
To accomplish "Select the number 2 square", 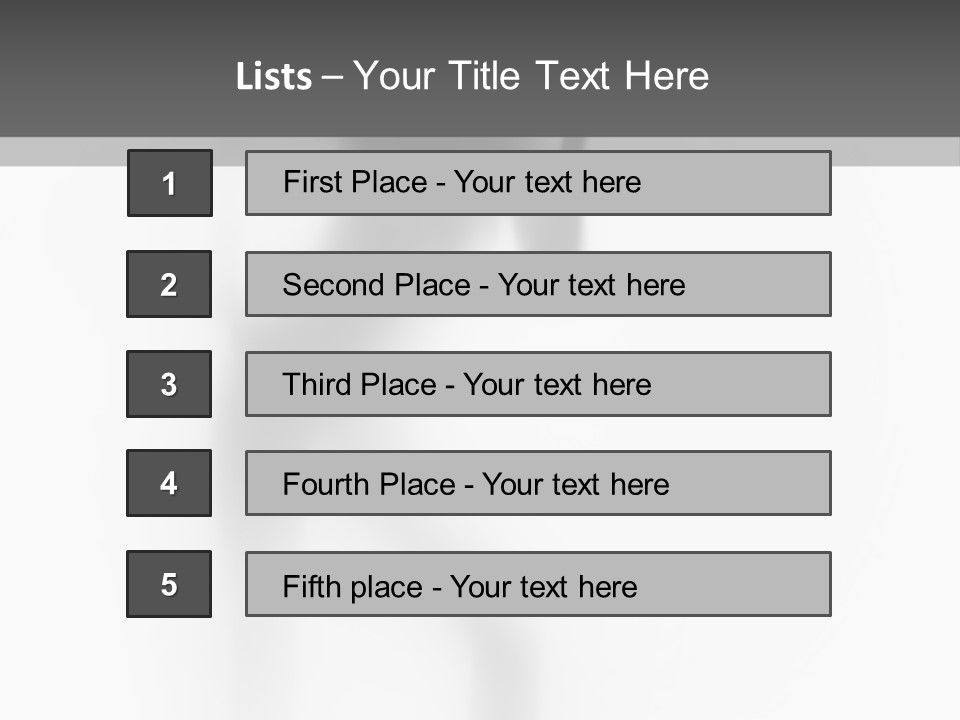I will click(x=169, y=284).
